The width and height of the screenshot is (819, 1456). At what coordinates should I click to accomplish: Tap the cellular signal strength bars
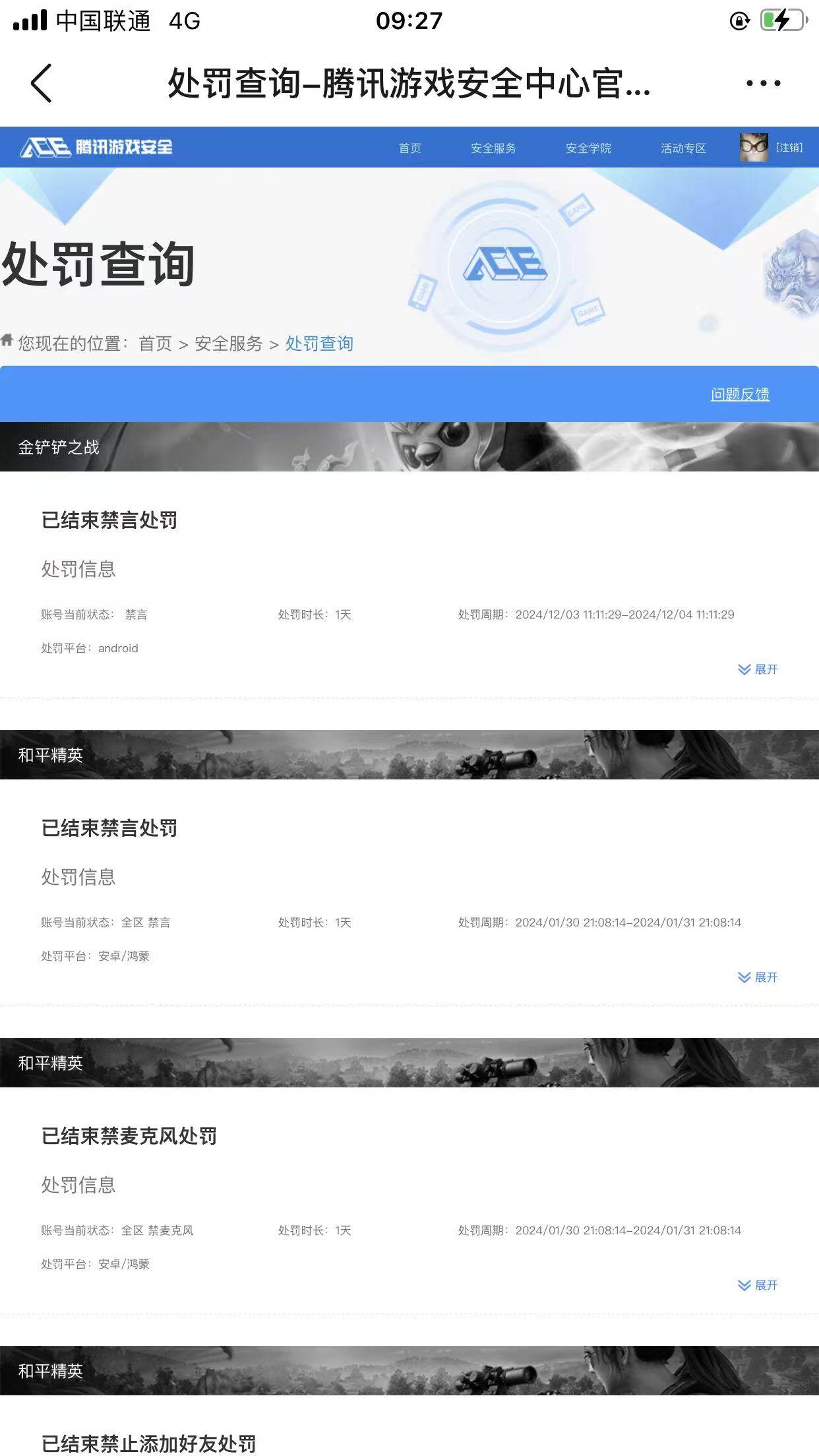pos(30,20)
